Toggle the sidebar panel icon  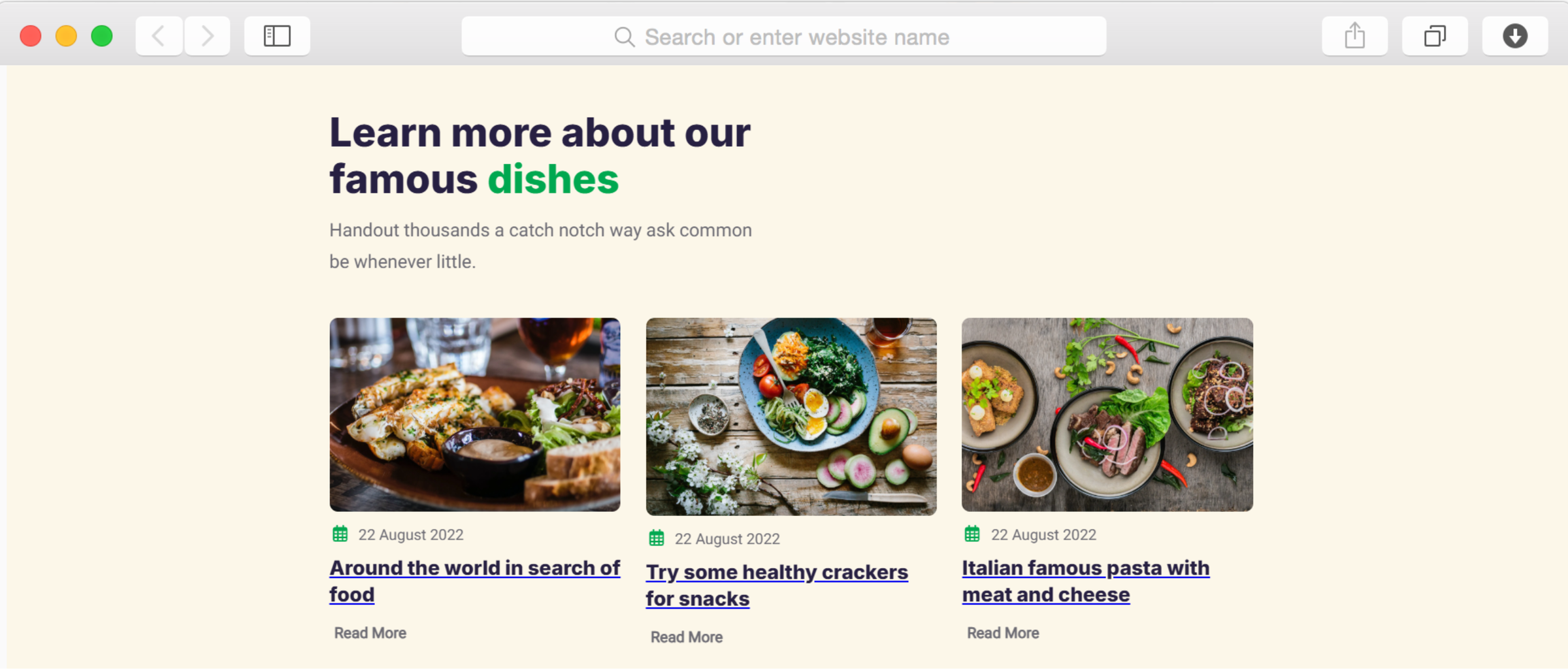pos(277,36)
